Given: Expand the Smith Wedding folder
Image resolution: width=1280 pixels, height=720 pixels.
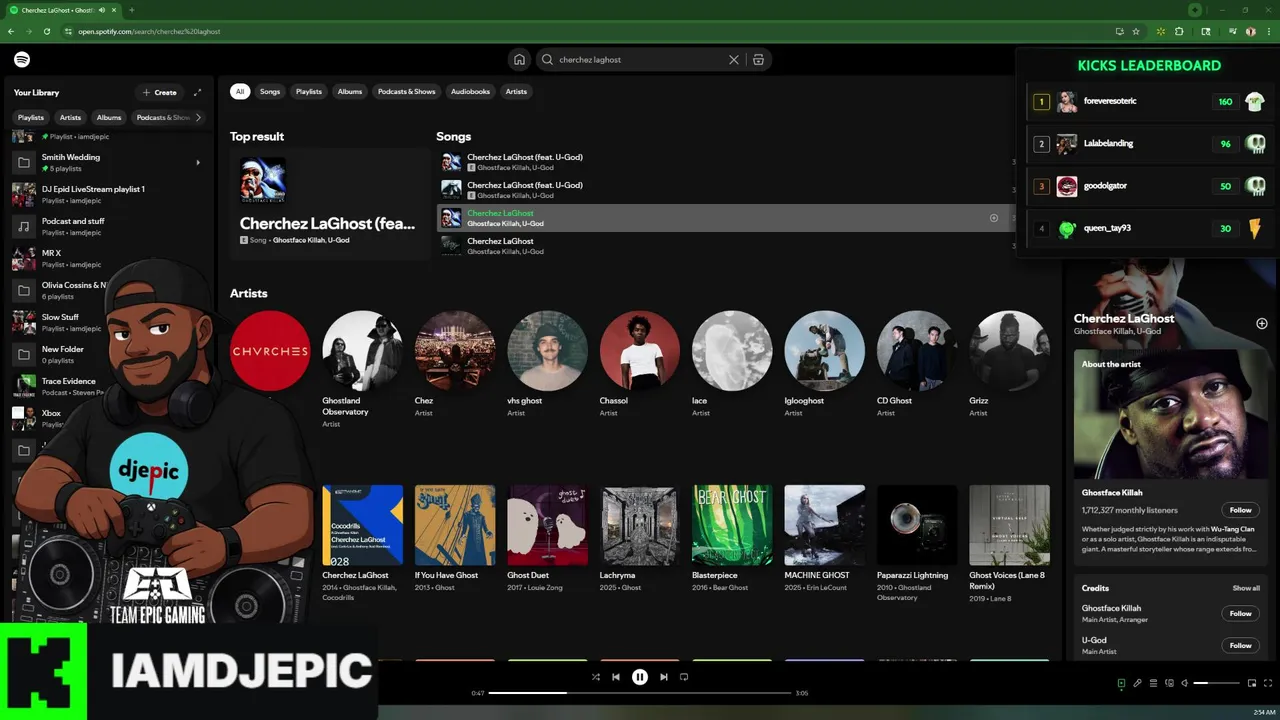Looking at the screenshot, I should click(197, 162).
